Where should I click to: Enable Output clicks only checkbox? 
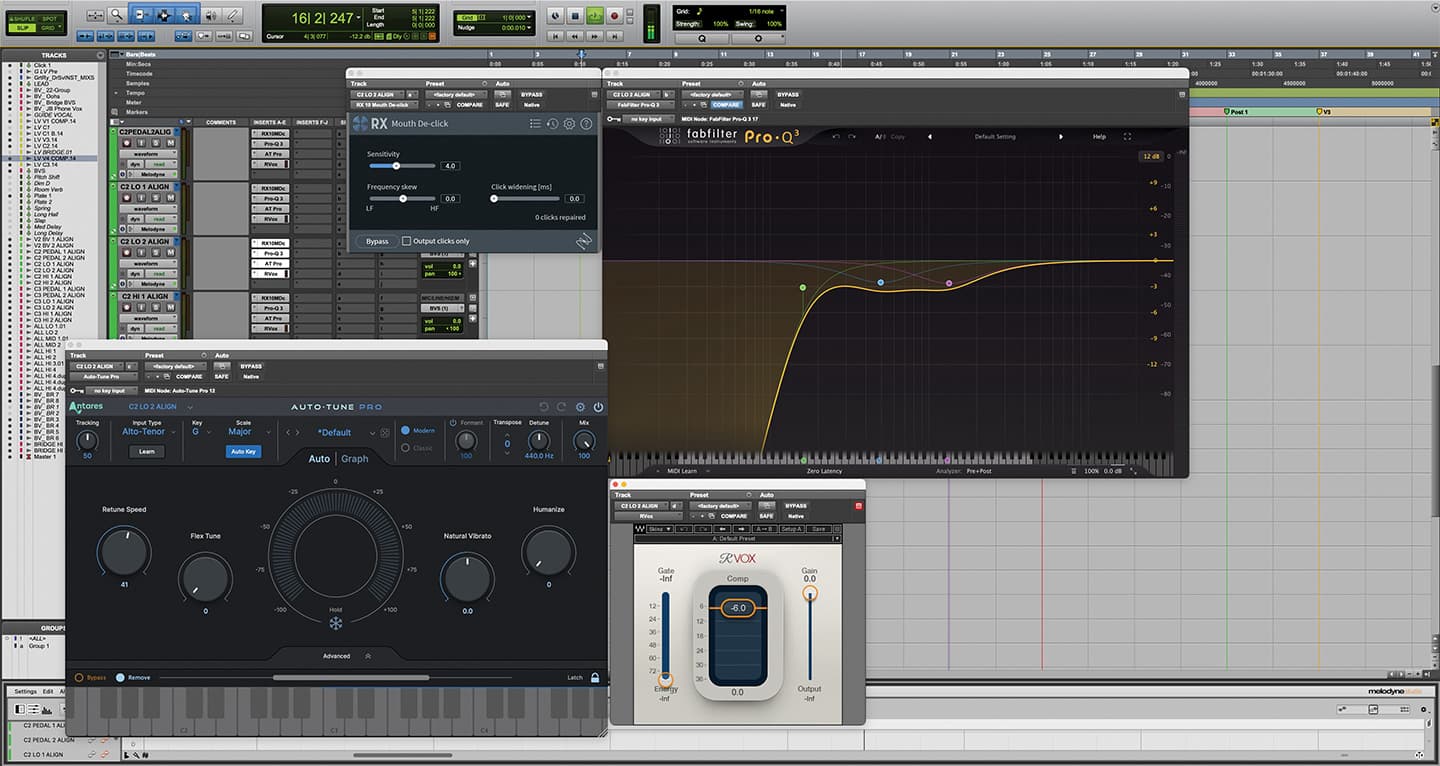pyautogui.click(x=406, y=241)
